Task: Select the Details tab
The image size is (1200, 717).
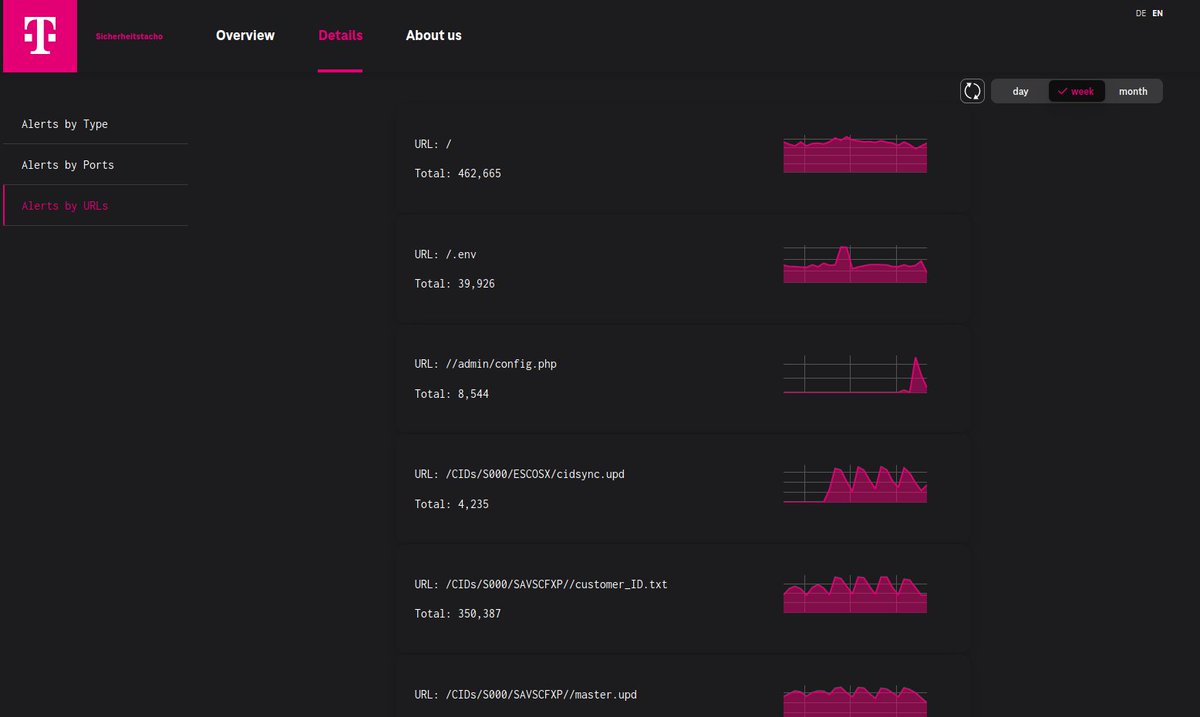Action: click(x=340, y=35)
